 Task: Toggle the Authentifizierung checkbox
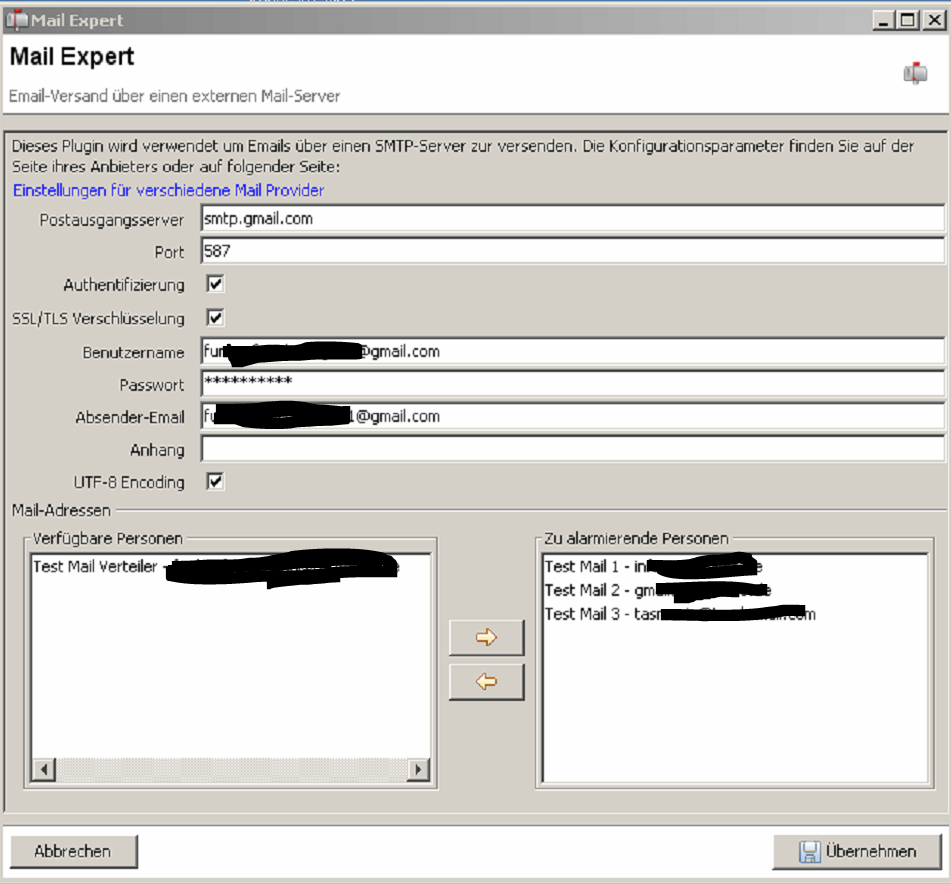pos(215,285)
